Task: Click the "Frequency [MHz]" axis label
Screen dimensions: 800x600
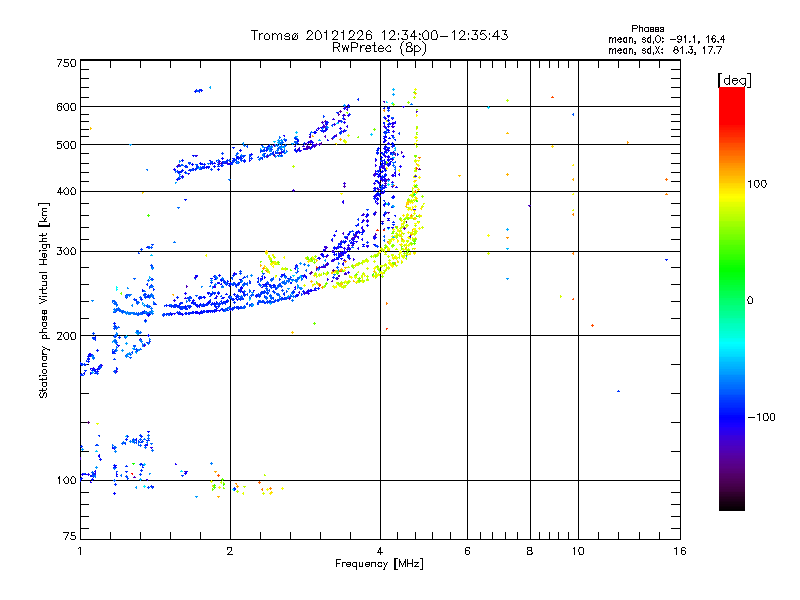Action: point(379,564)
